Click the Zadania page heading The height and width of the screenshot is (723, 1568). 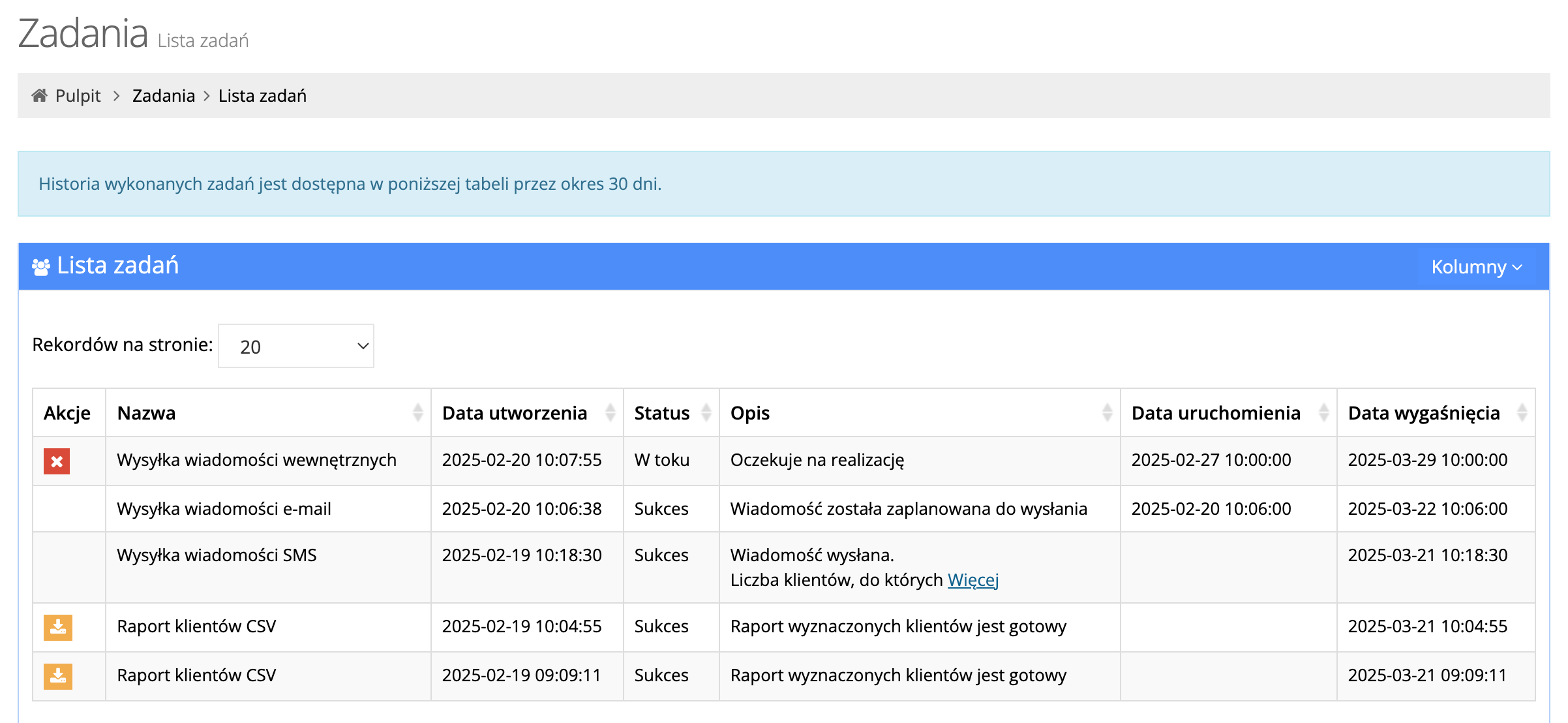click(83, 33)
